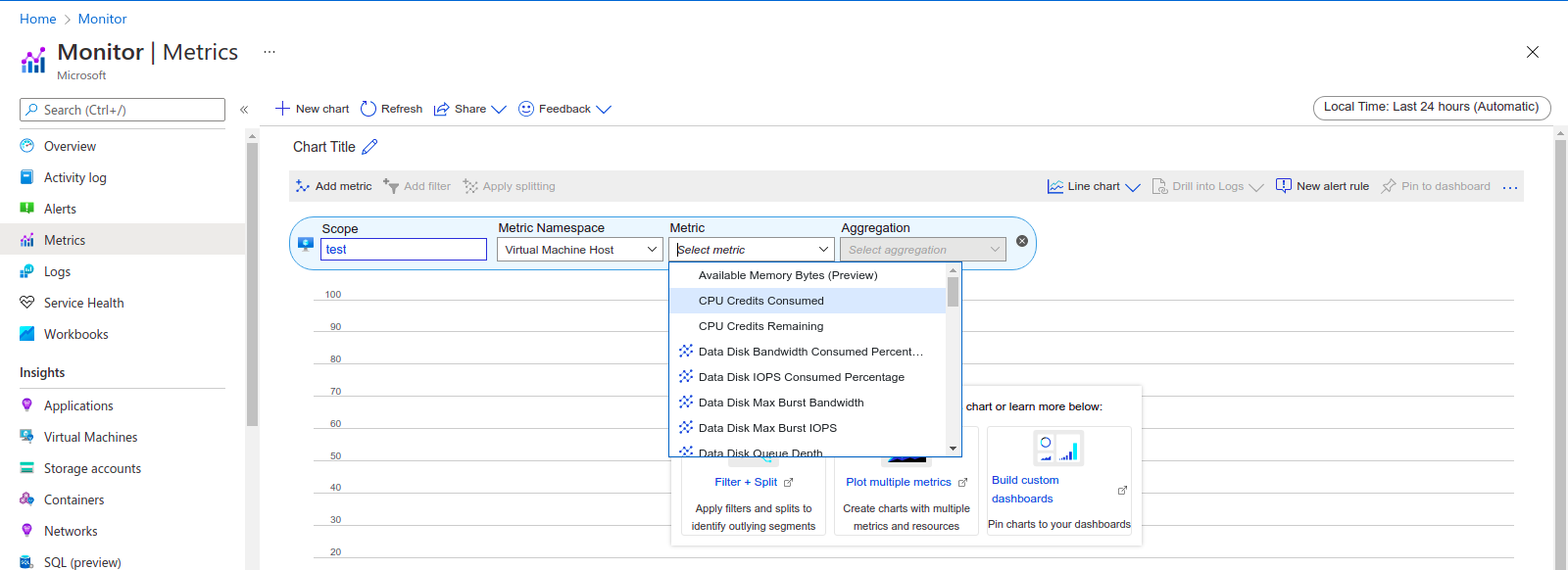Select CPU Credits Consumed metric
The image size is (1568, 570).
[x=808, y=301]
